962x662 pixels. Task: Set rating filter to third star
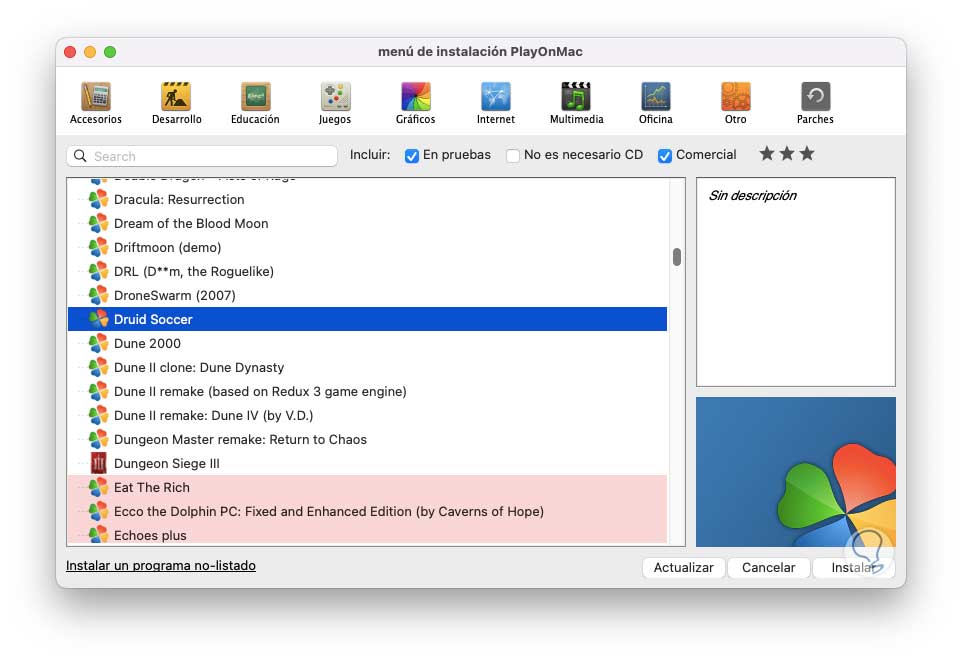click(x=807, y=153)
